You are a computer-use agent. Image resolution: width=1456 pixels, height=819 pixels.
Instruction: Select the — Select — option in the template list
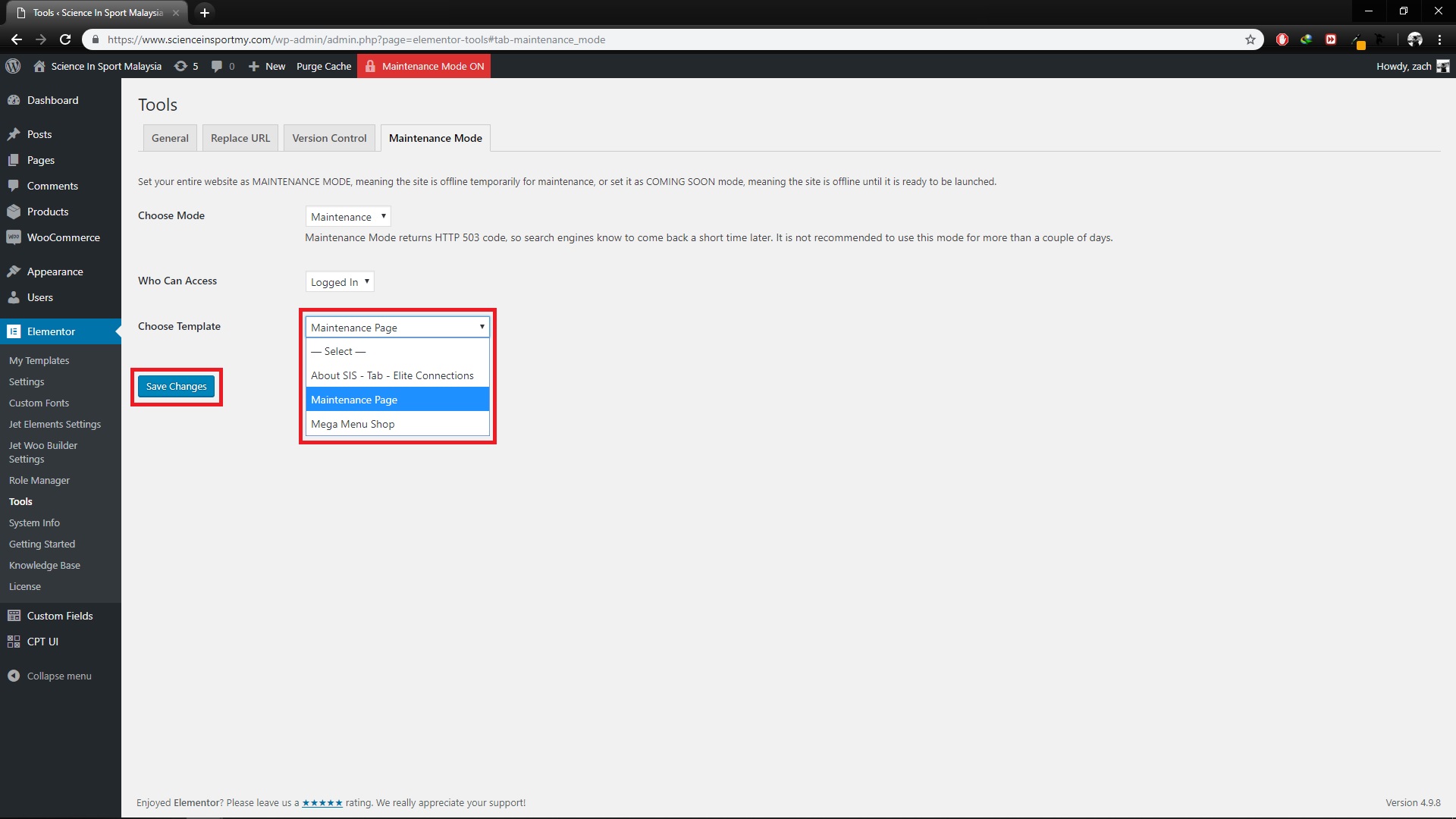tap(397, 351)
